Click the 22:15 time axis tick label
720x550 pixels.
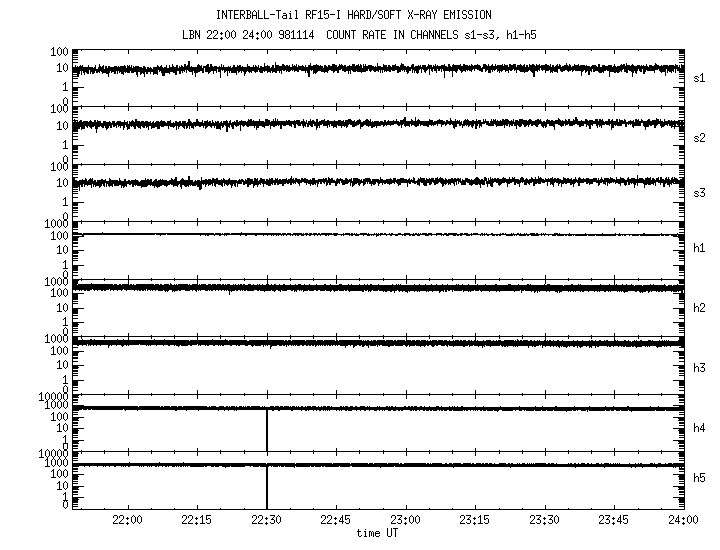(197, 521)
